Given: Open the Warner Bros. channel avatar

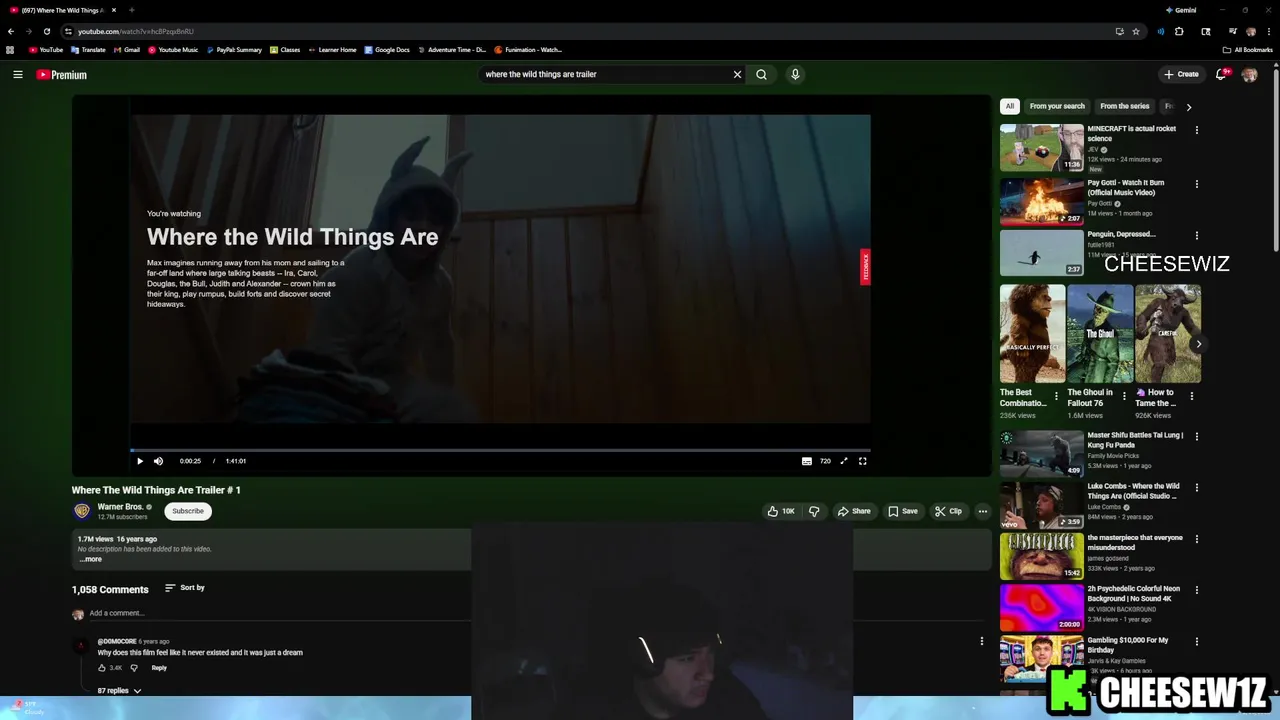Looking at the screenshot, I should click(x=82, y=511).
